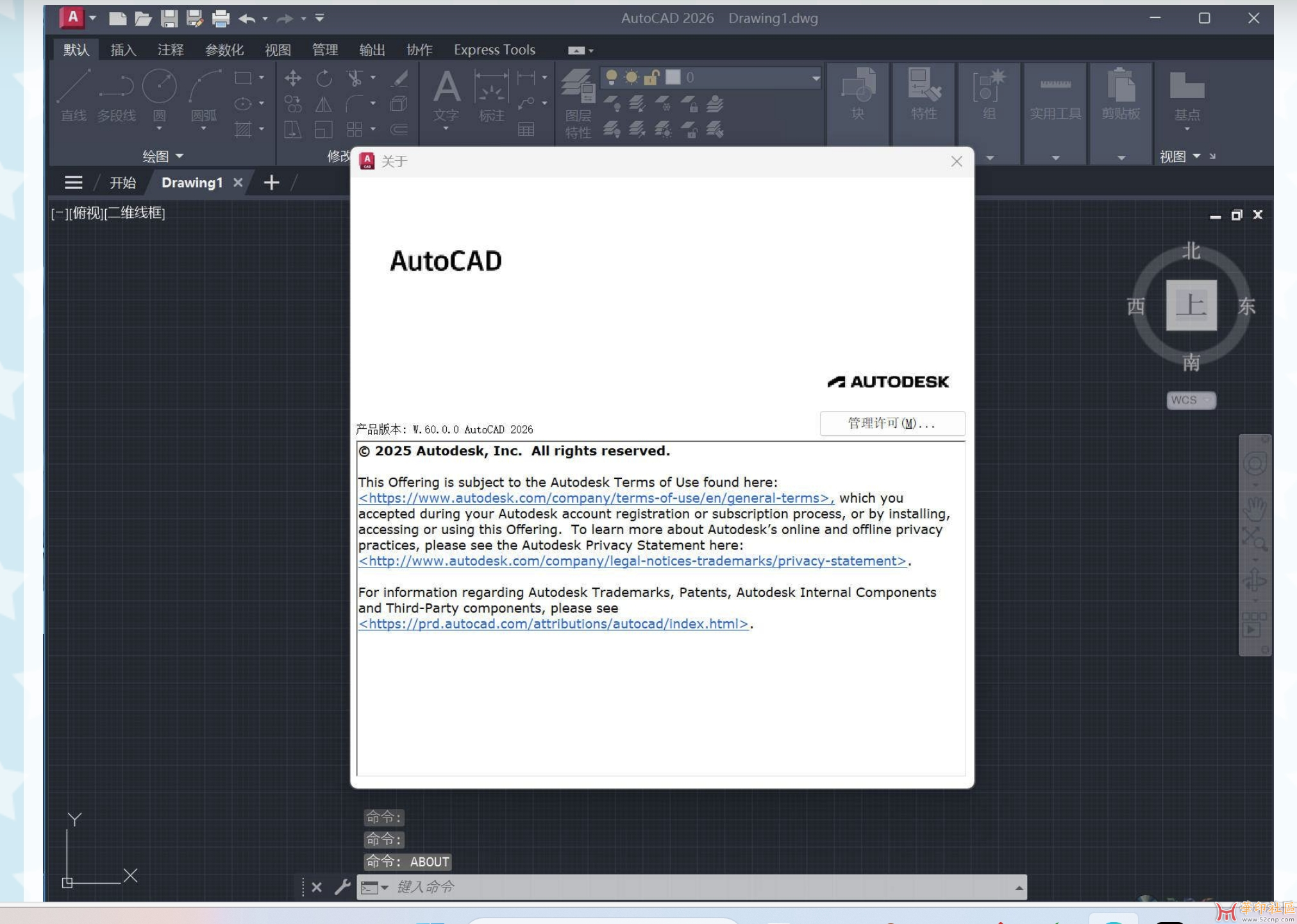The image size is (1297, 924).
Task: Open the Arc tool dropdown arrow
Action: (x=204, y=128)
